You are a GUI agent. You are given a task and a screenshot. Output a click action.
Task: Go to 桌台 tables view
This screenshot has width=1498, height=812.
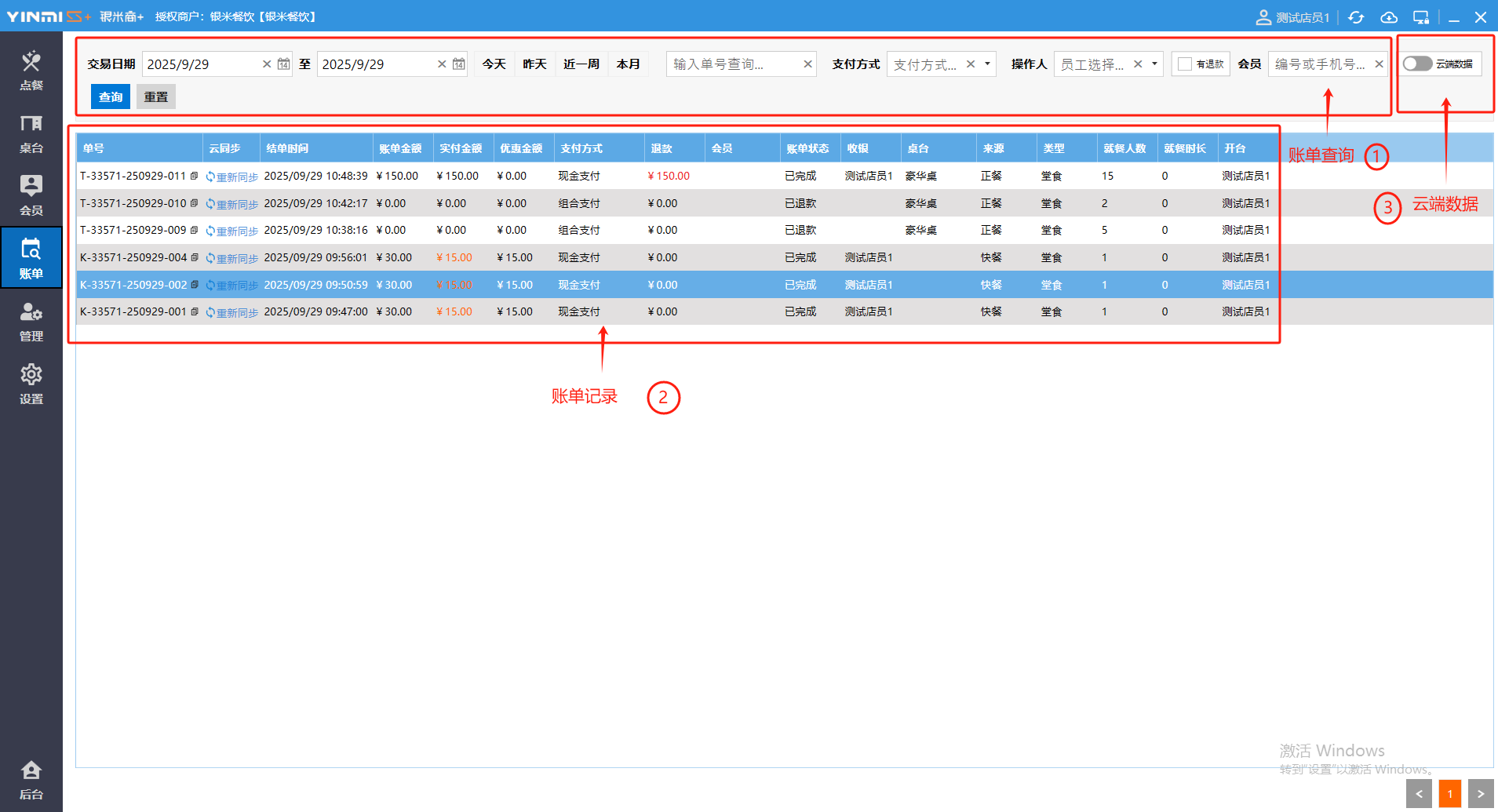tap(31, 133)
